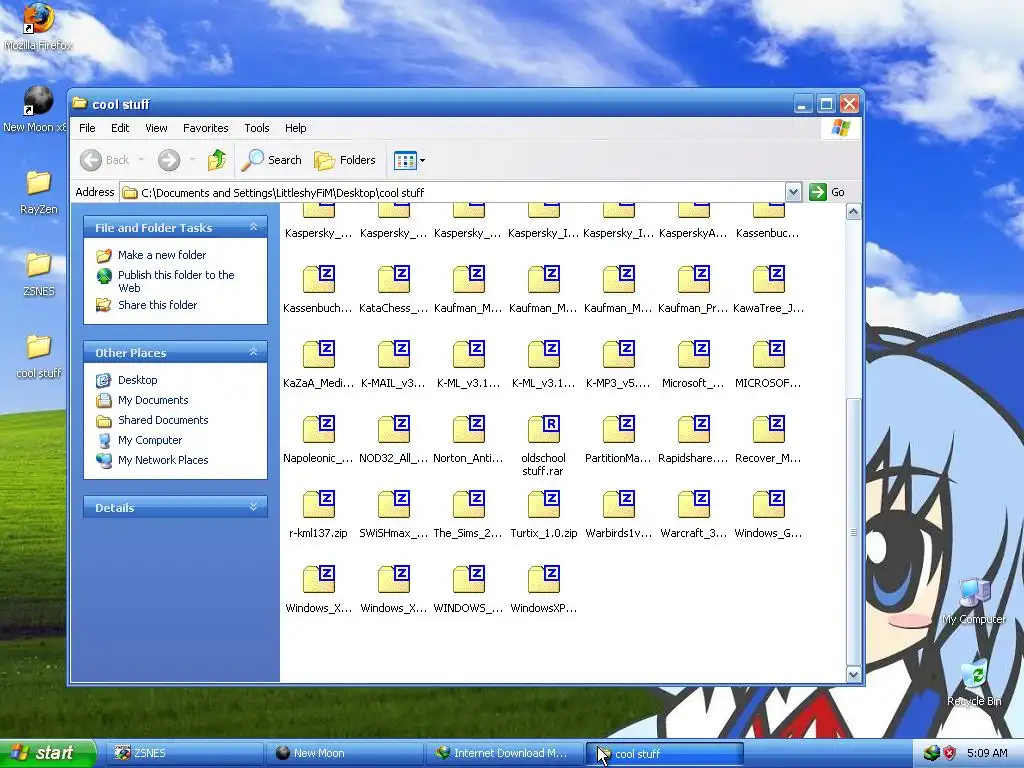Select the KataChess zip file
Image resolution: width=1024 pixels, height=768 pixels.
pos(393,290)
